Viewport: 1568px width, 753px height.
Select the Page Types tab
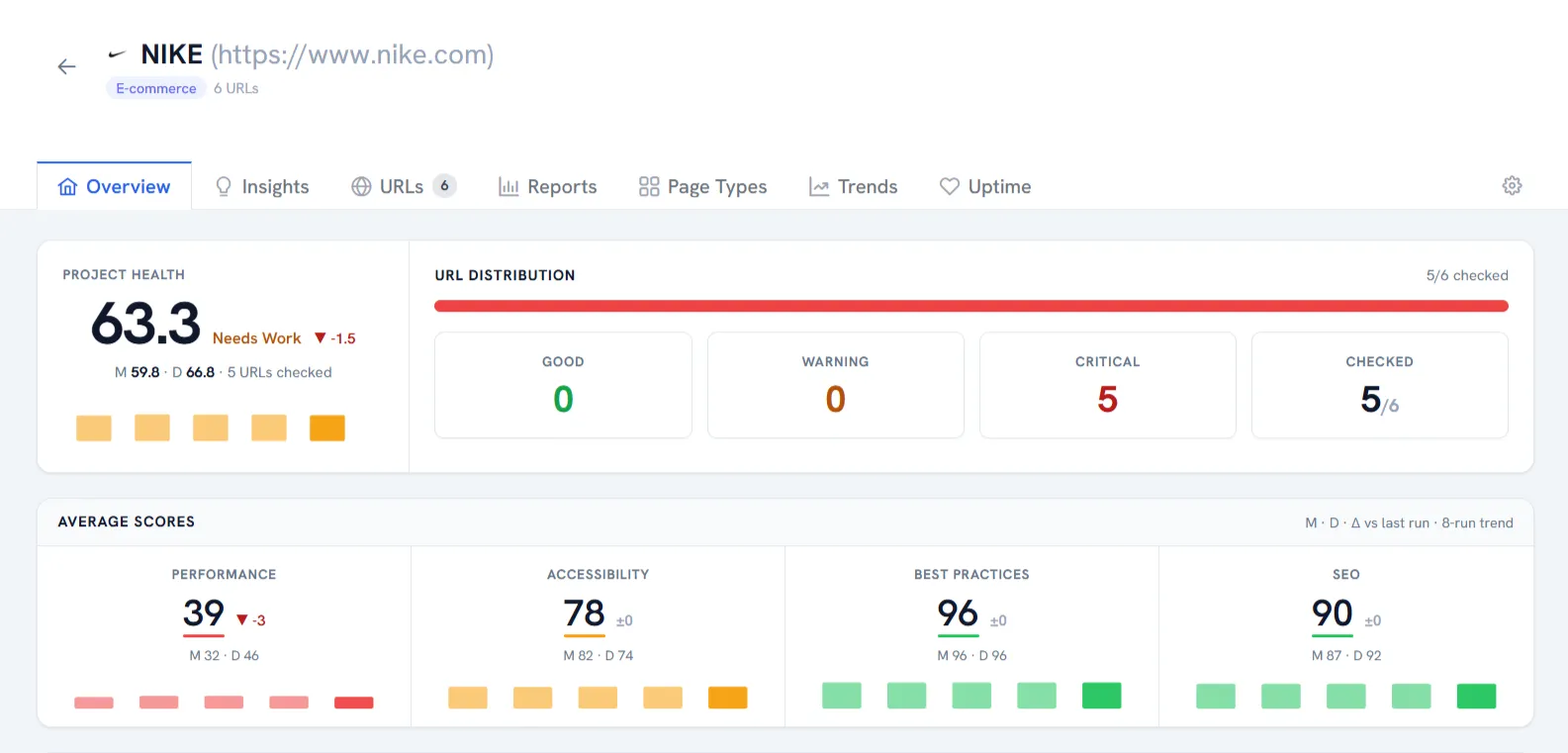[703, 186]
